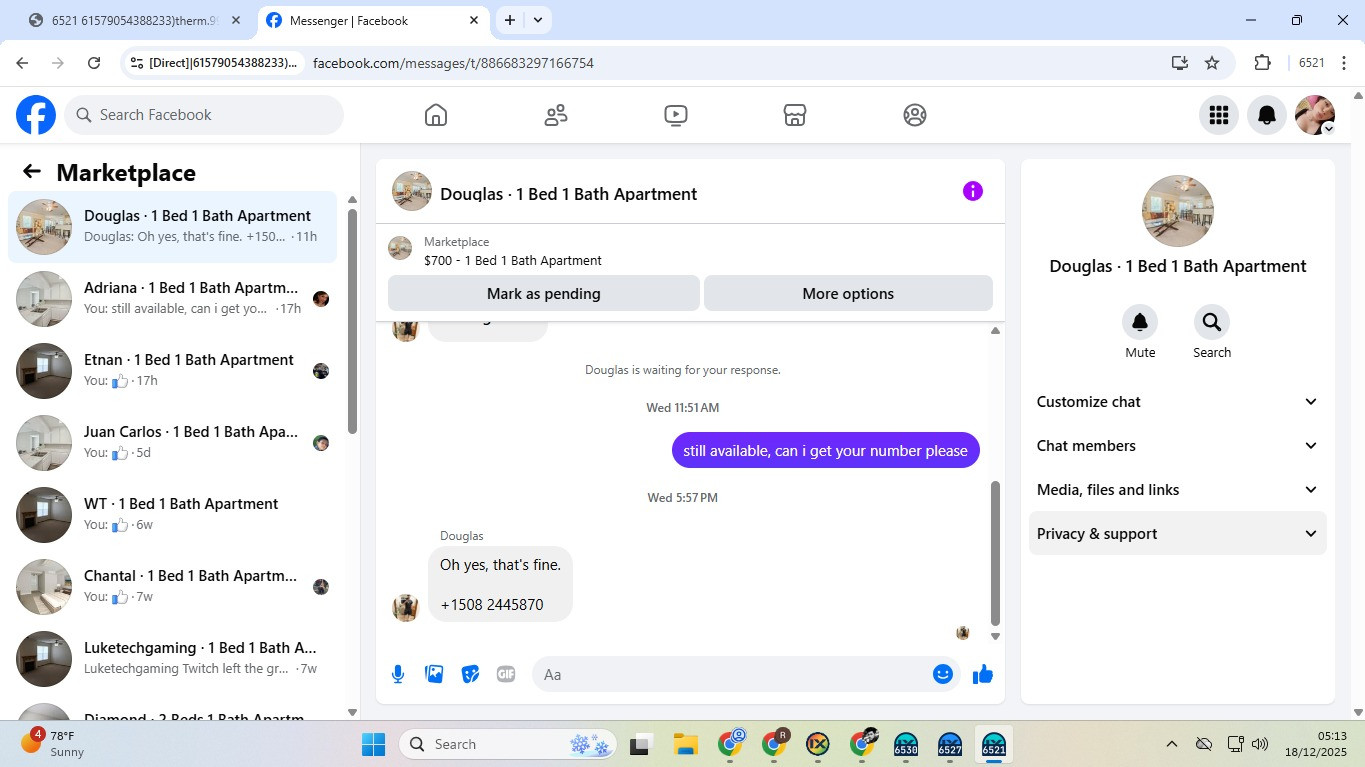Reload the page in the browser toolbar
The width and height of the screenshot is (1365, 767).
coord(94,63)
